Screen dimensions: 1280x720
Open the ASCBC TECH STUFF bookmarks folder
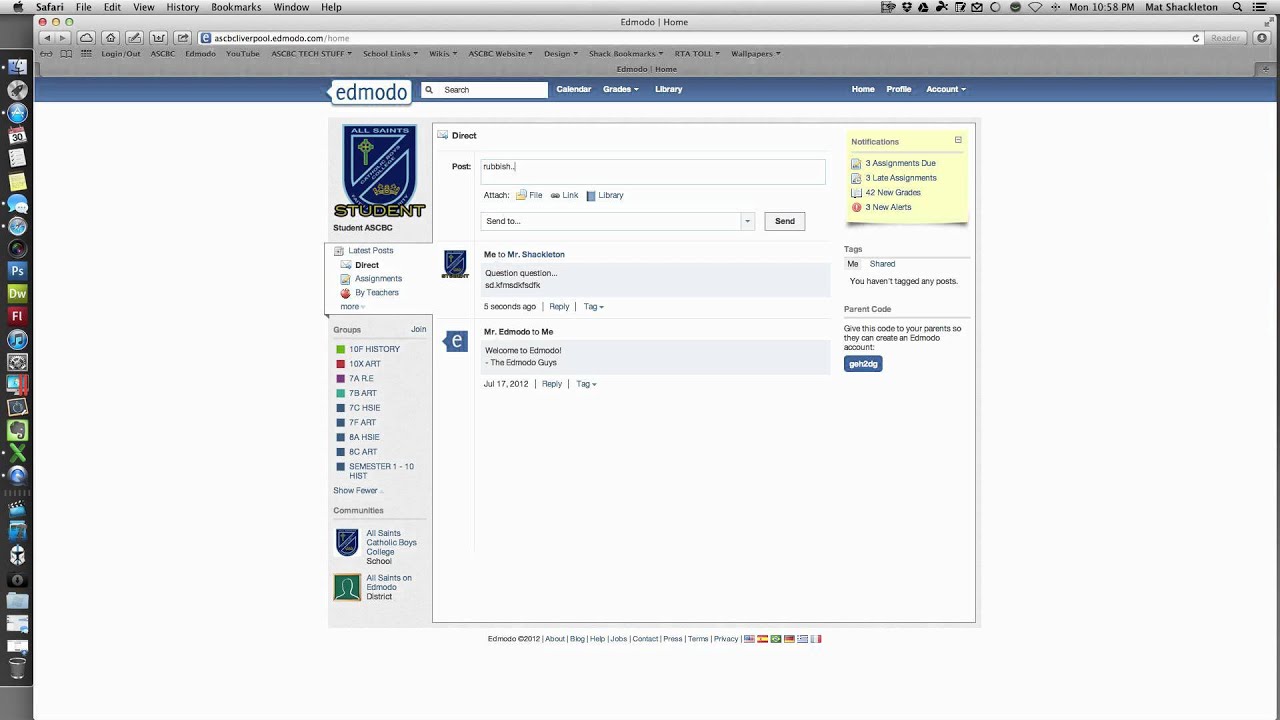pyautogui.click(x=312, y=53)
